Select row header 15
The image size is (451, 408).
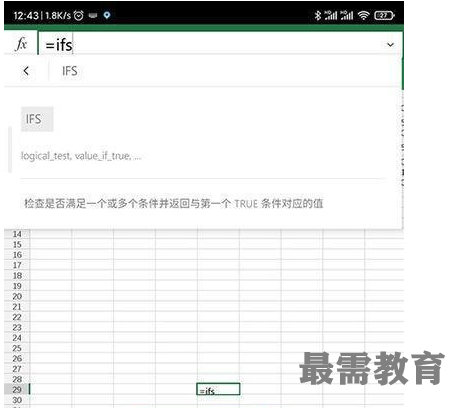pos(17,244)
